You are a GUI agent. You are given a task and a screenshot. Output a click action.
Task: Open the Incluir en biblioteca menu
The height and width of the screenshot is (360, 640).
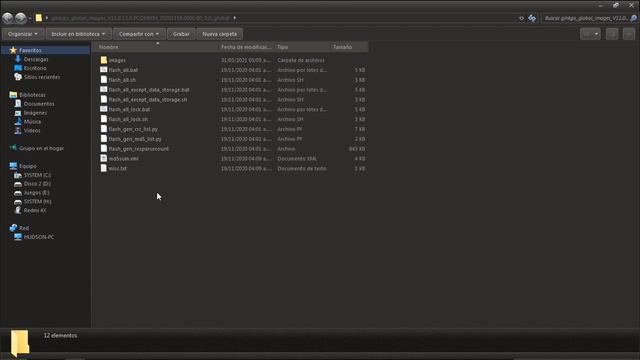[78, 34]
